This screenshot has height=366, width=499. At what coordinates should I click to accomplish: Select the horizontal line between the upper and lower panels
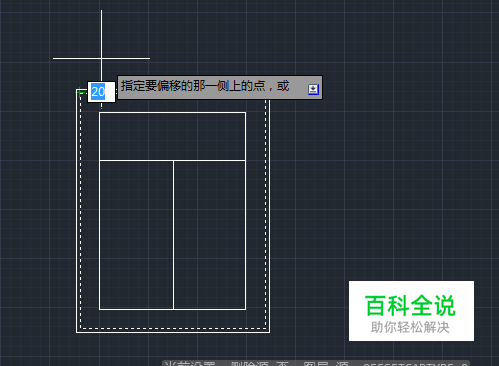(173, 161)
